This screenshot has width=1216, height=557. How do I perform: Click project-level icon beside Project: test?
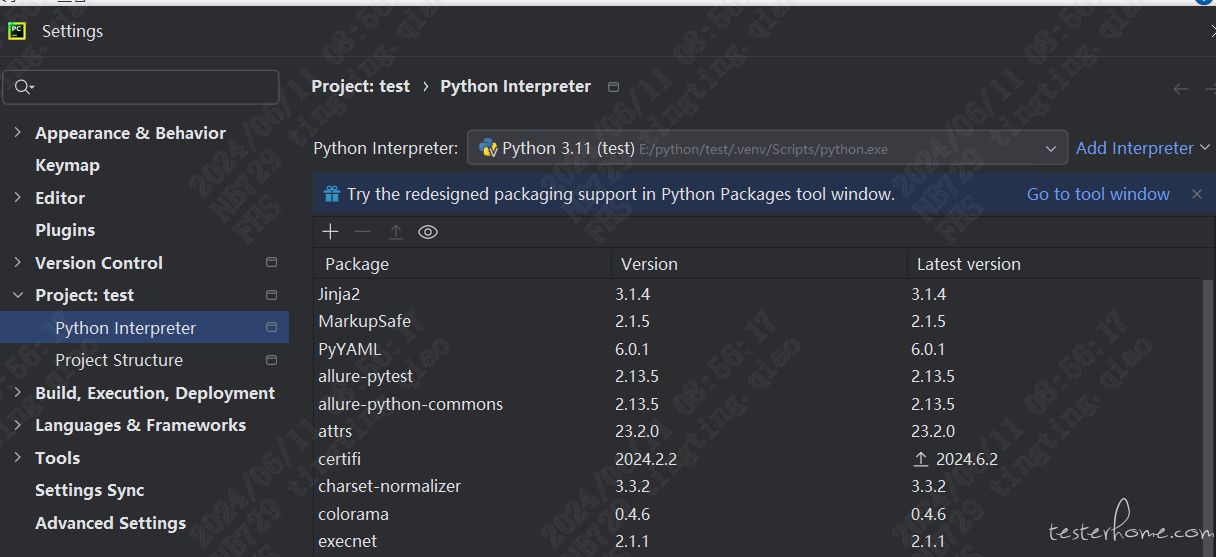pyautogui.click(x=271, y=295)
